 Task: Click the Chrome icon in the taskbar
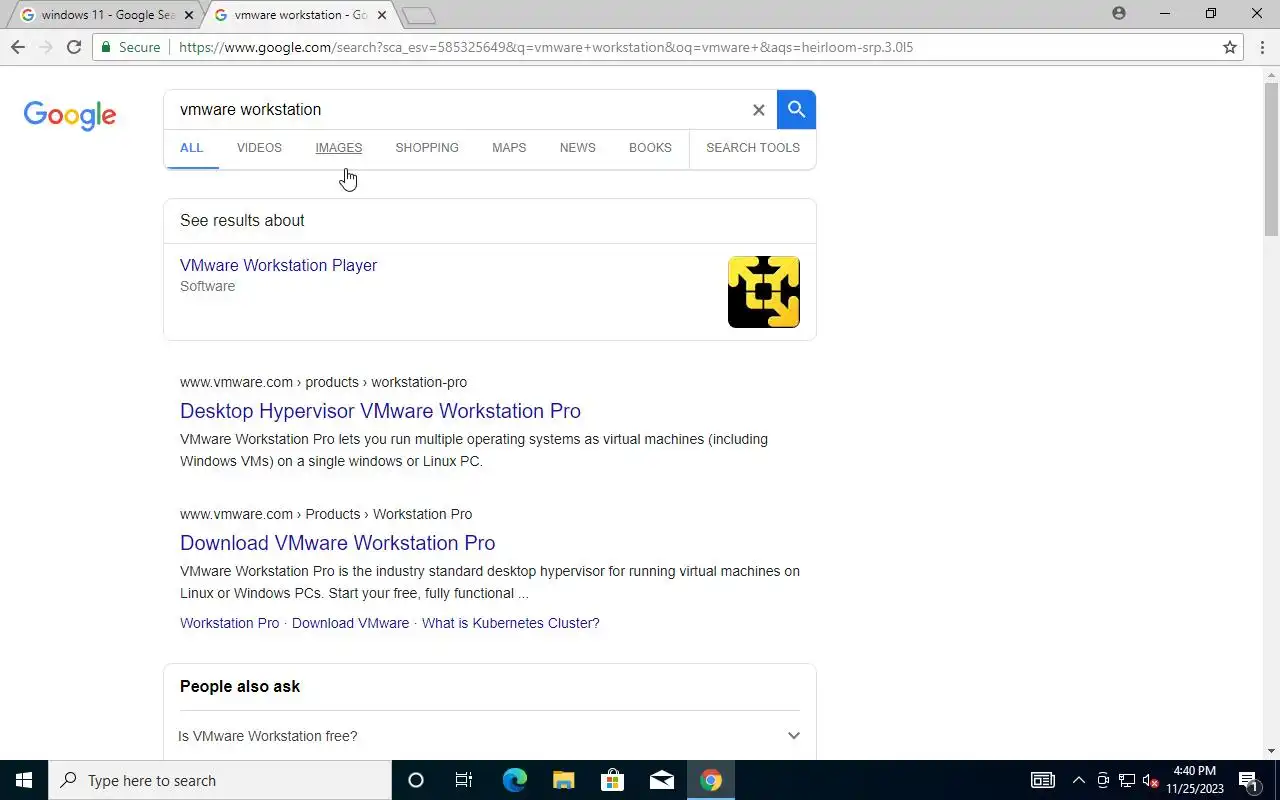coord(711,780)
